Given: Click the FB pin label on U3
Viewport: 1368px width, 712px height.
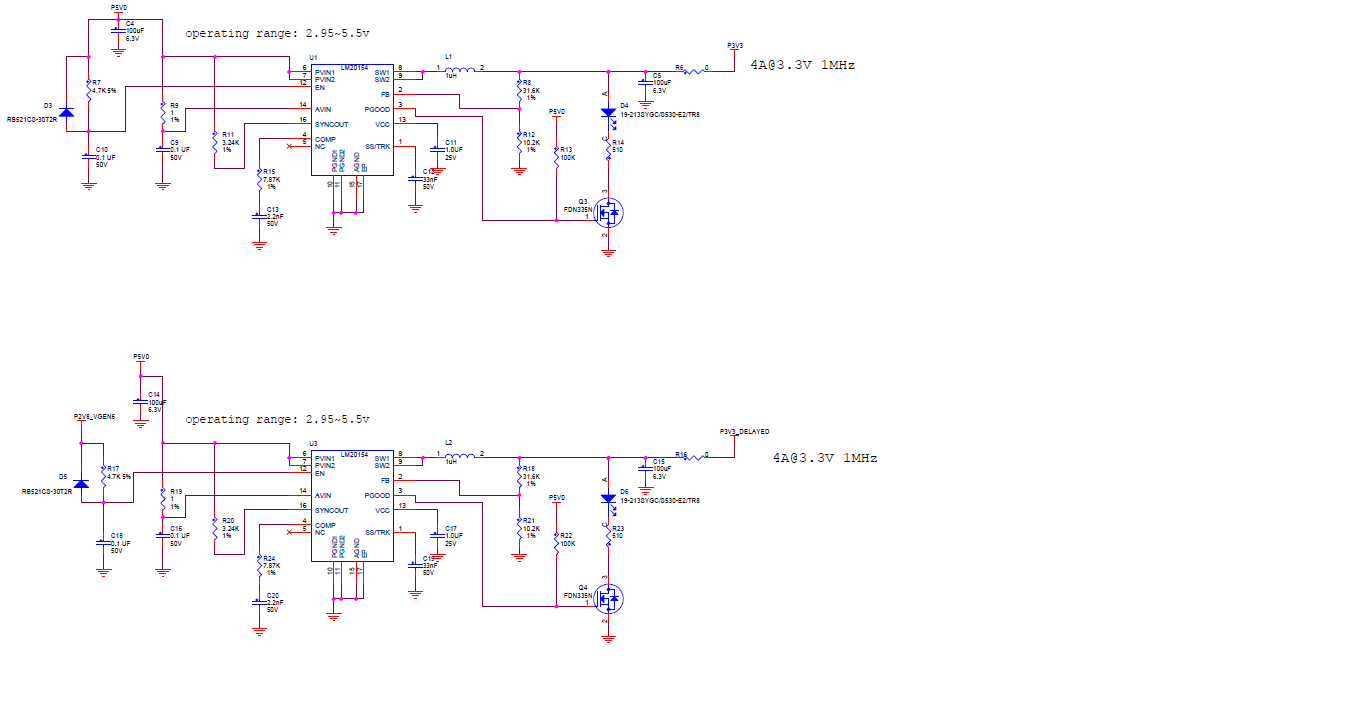Looking at the screenshot, I should [x=385, y=481].
